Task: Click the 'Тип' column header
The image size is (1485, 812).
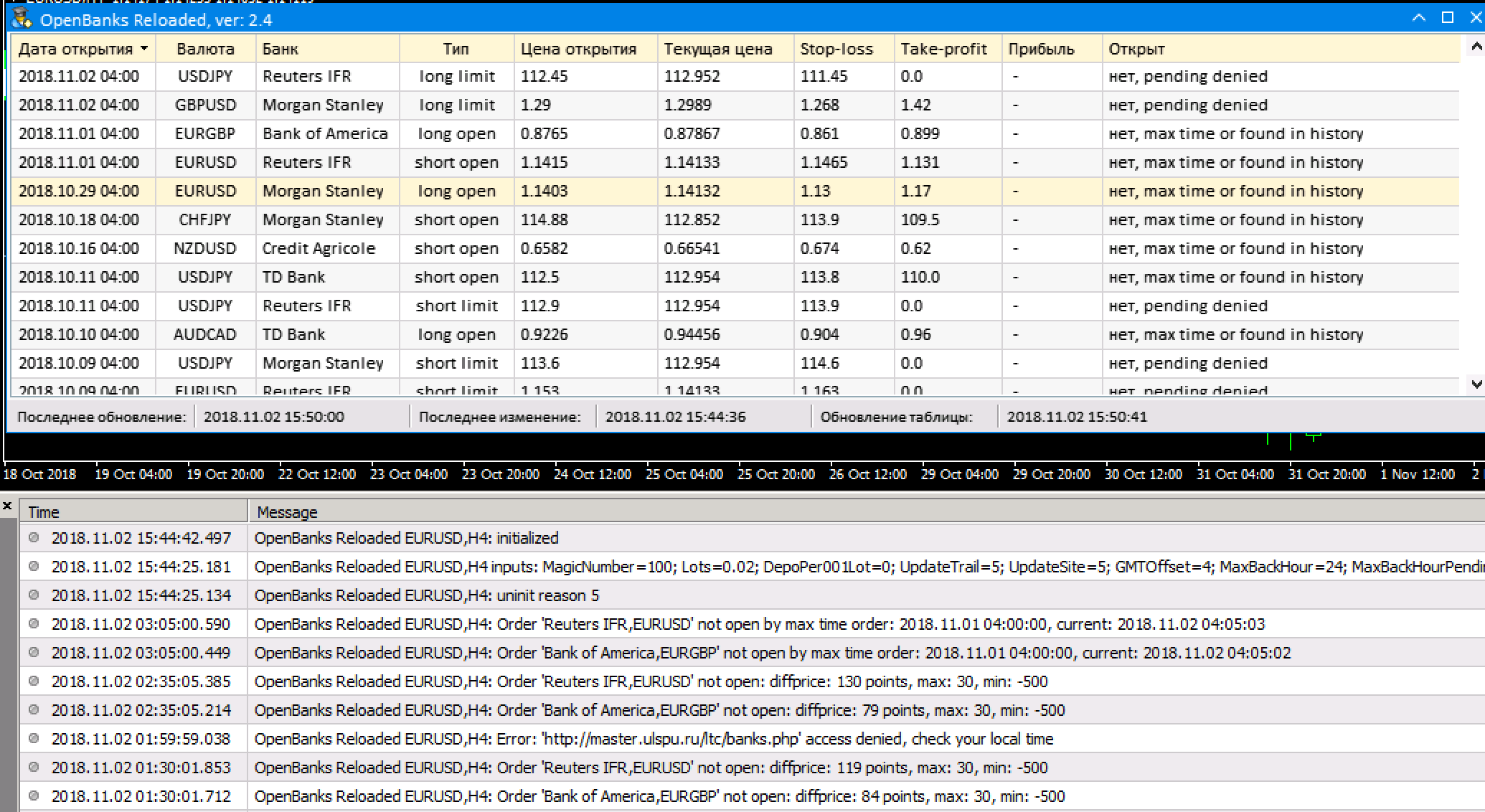Action: pos(456,49)
